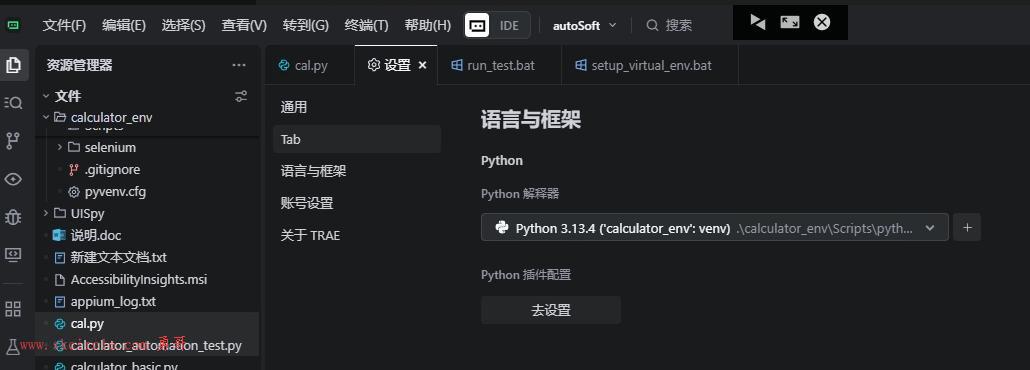Collapse the calculator_env folder
This screenshot has width=1030, height=370.
click(46, 118)
